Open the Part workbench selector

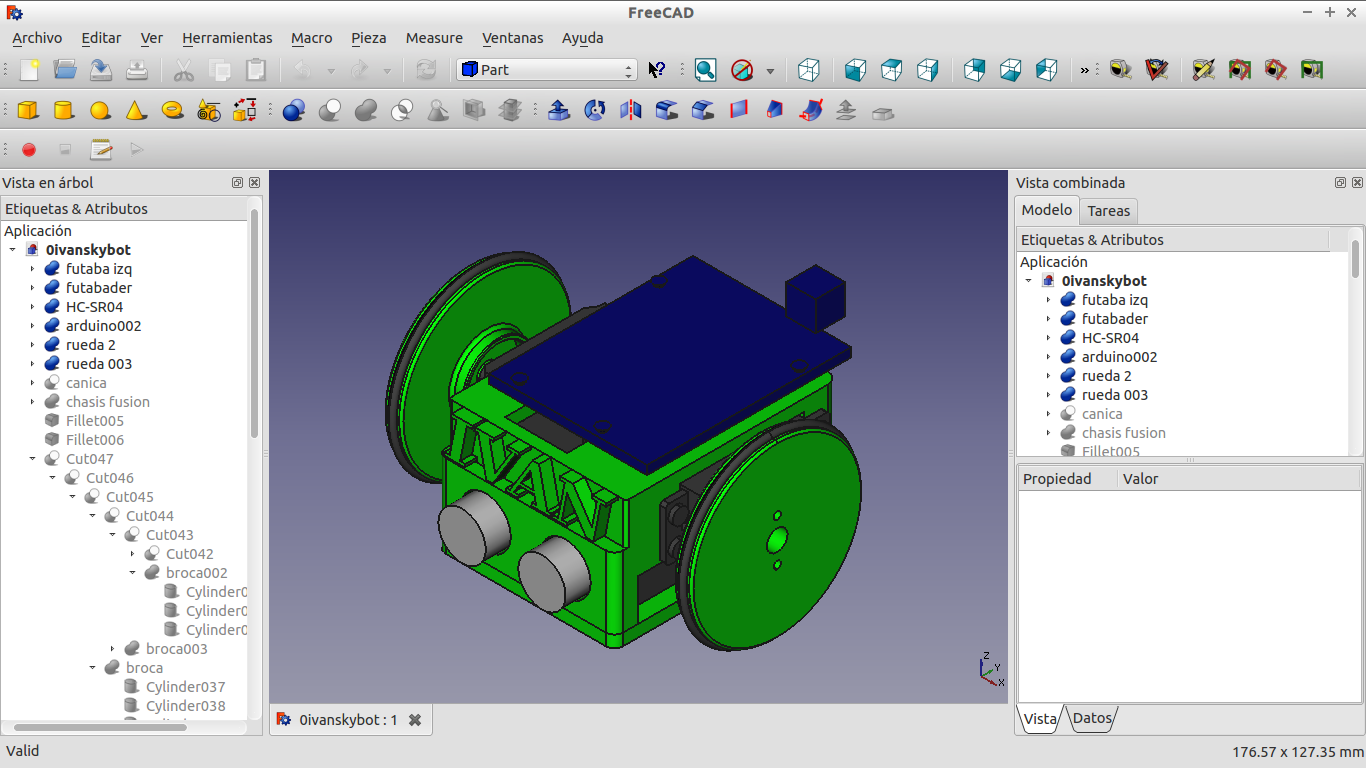[x=546, y=70]
